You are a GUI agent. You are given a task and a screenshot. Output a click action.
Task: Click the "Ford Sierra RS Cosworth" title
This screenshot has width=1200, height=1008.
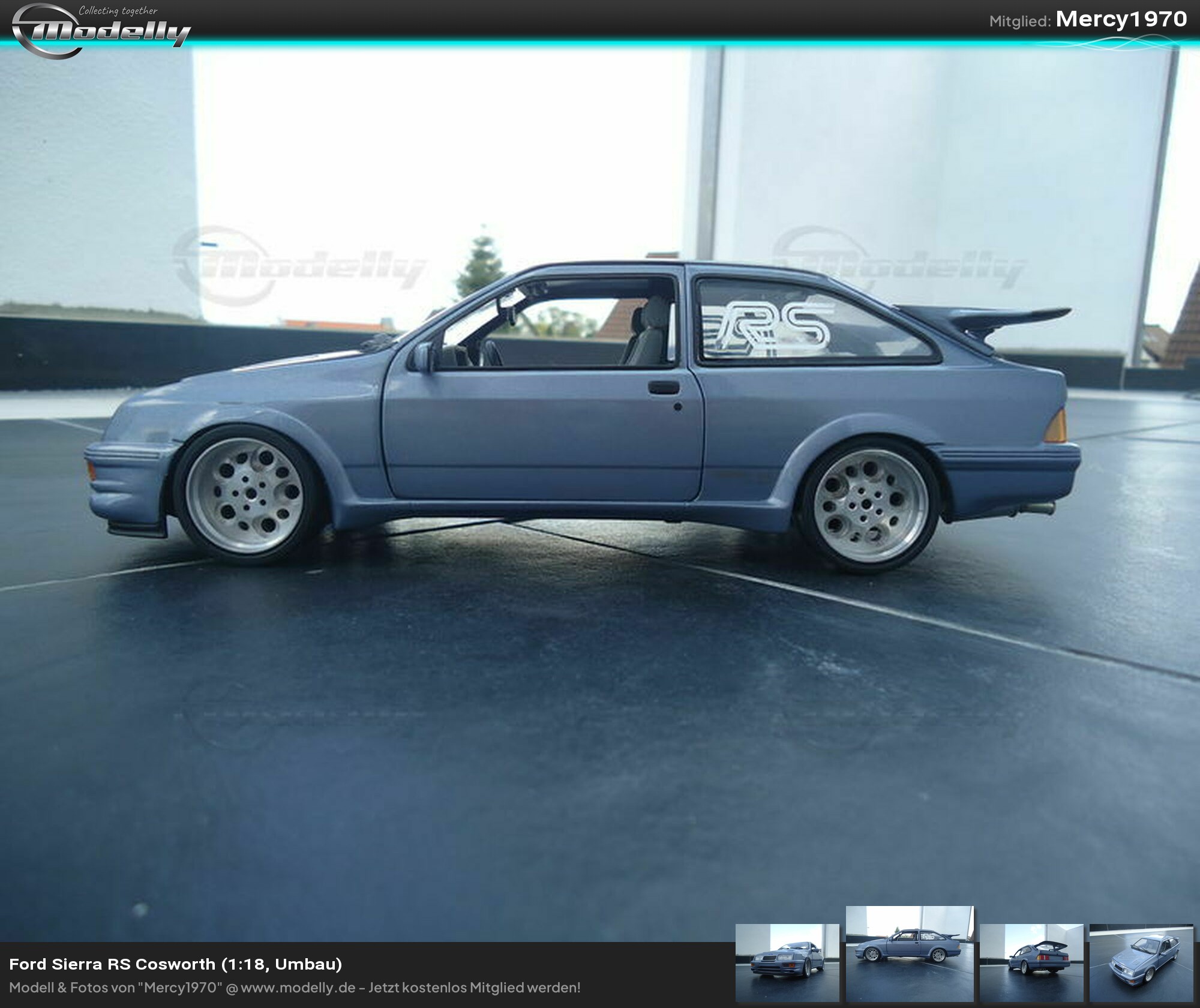[112, 964]
